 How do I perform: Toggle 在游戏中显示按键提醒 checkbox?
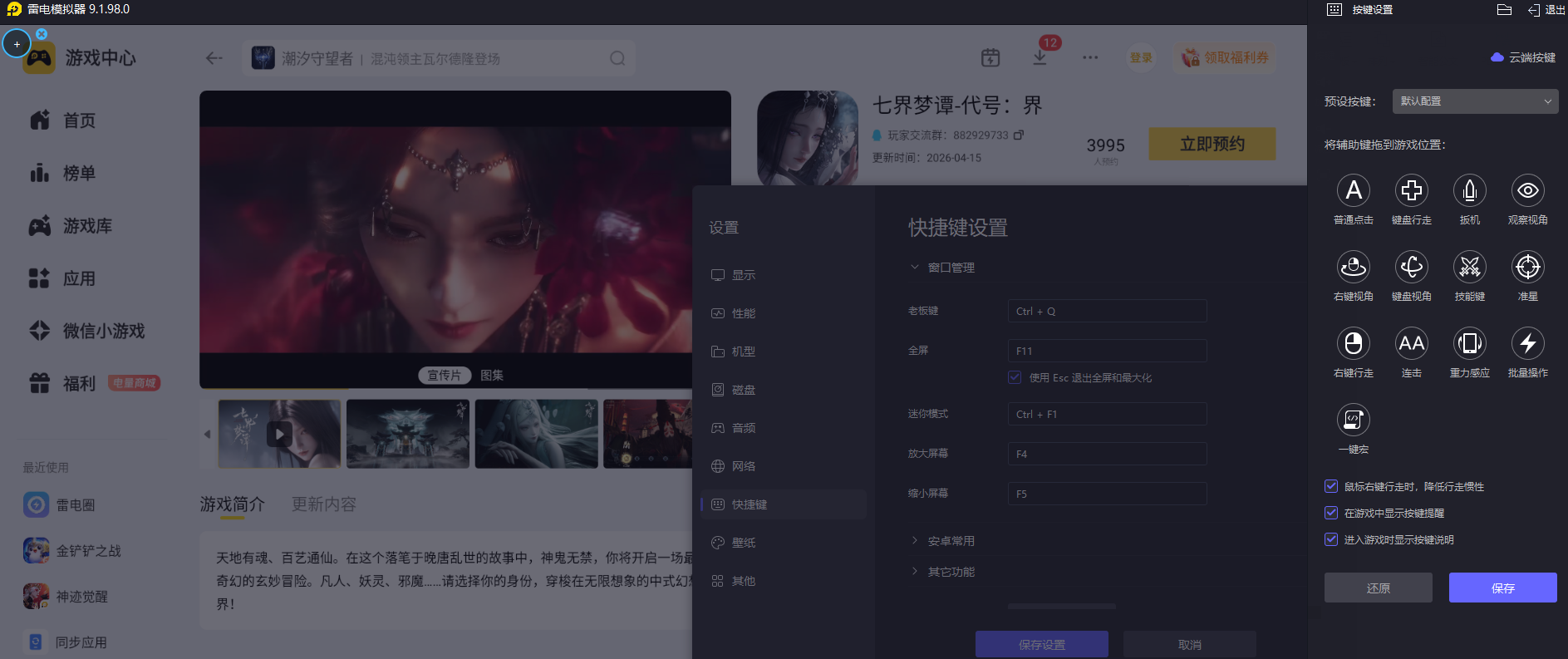coord(1331,513)
